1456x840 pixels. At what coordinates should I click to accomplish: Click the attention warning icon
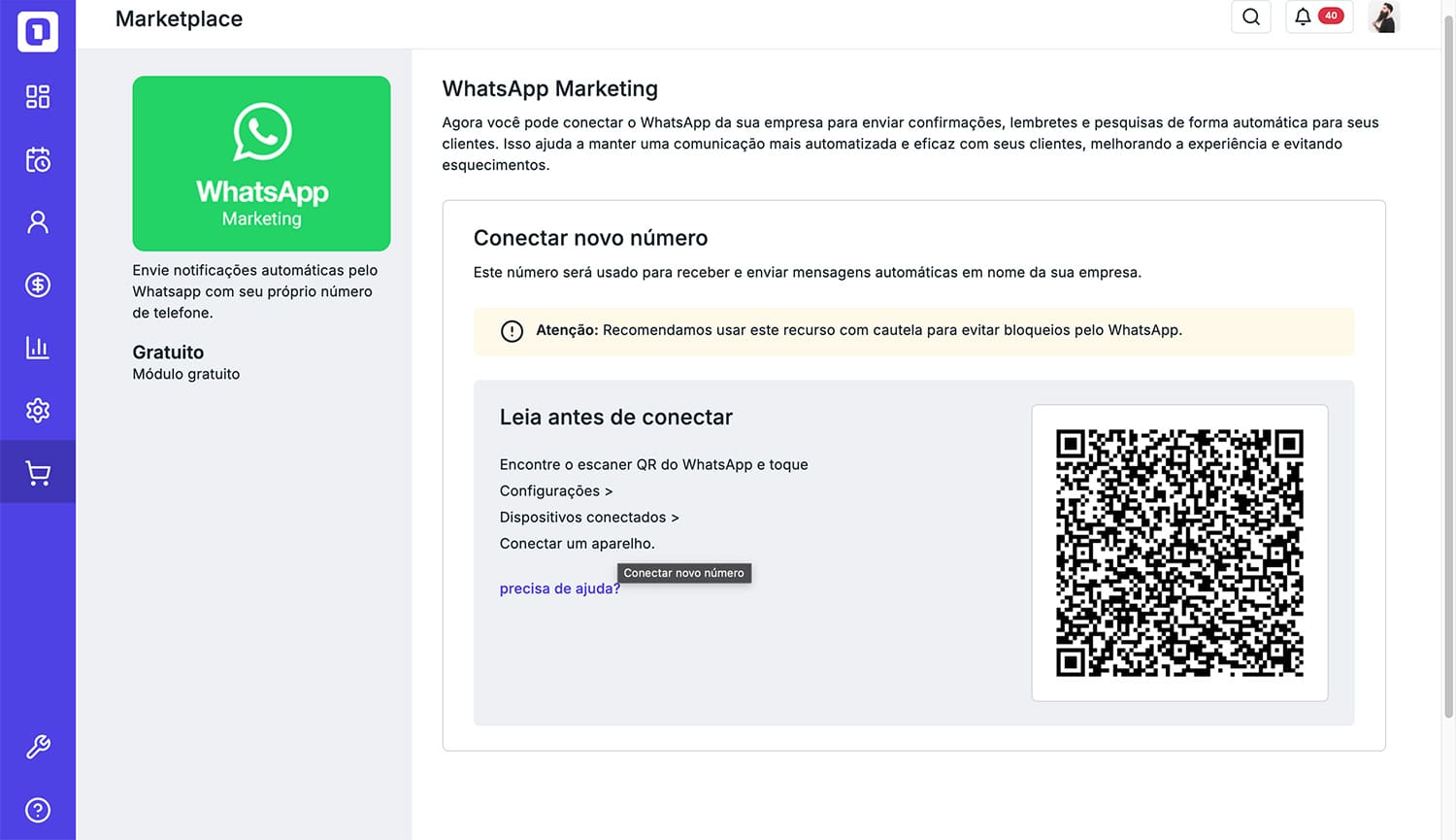tap(512, 331)
